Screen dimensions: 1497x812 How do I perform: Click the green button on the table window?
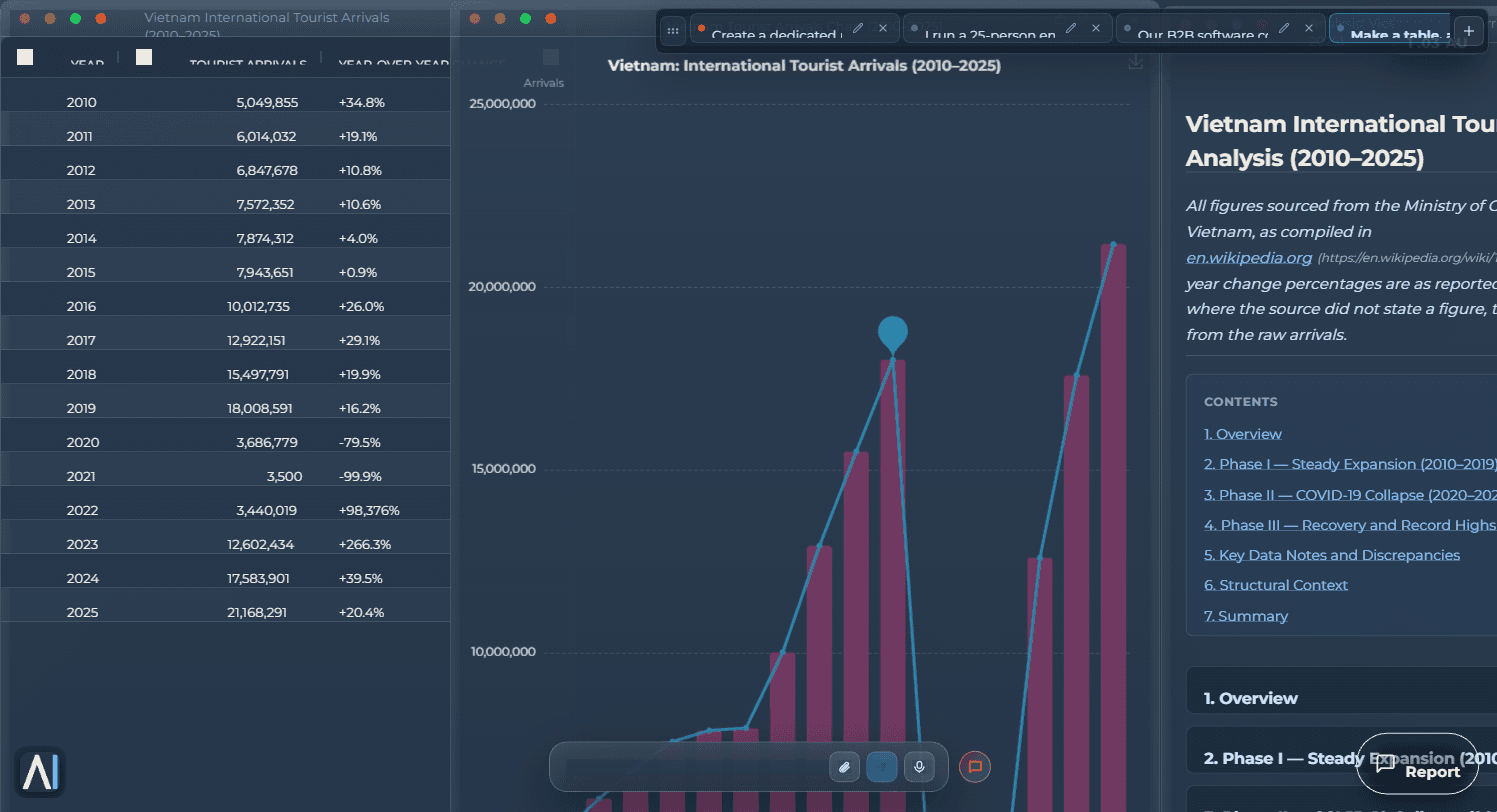pos(75,18)
